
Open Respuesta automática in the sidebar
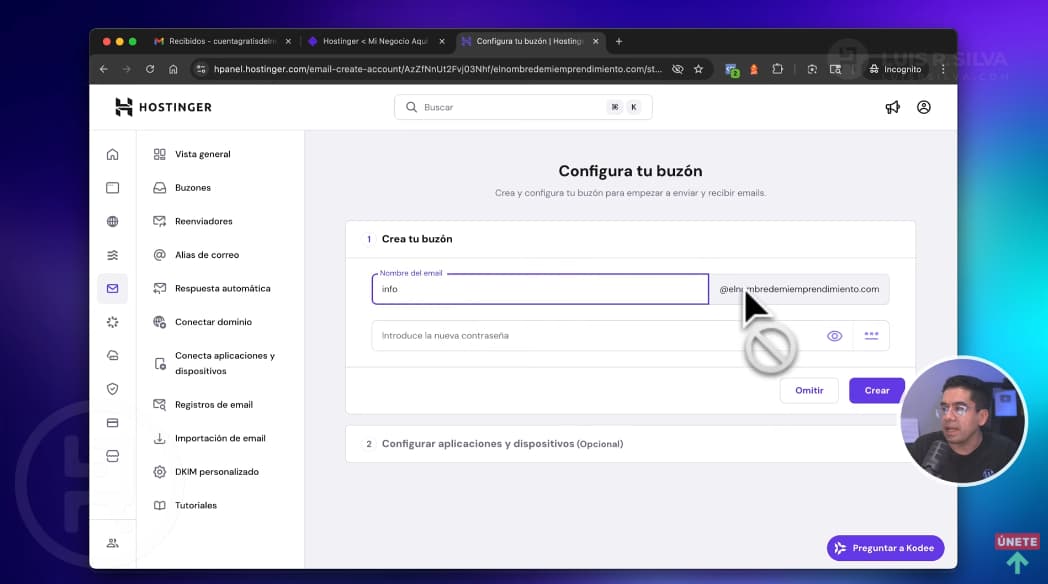click(x=223, y=289)
